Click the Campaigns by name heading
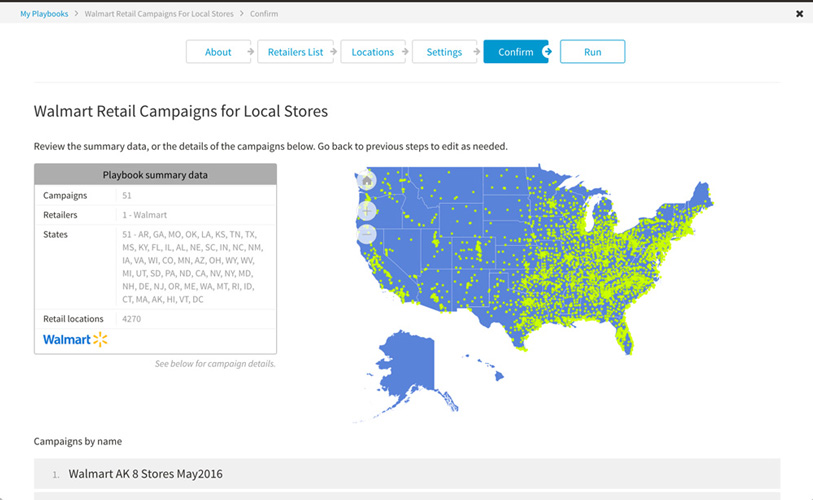 click(x=78, y=441)
